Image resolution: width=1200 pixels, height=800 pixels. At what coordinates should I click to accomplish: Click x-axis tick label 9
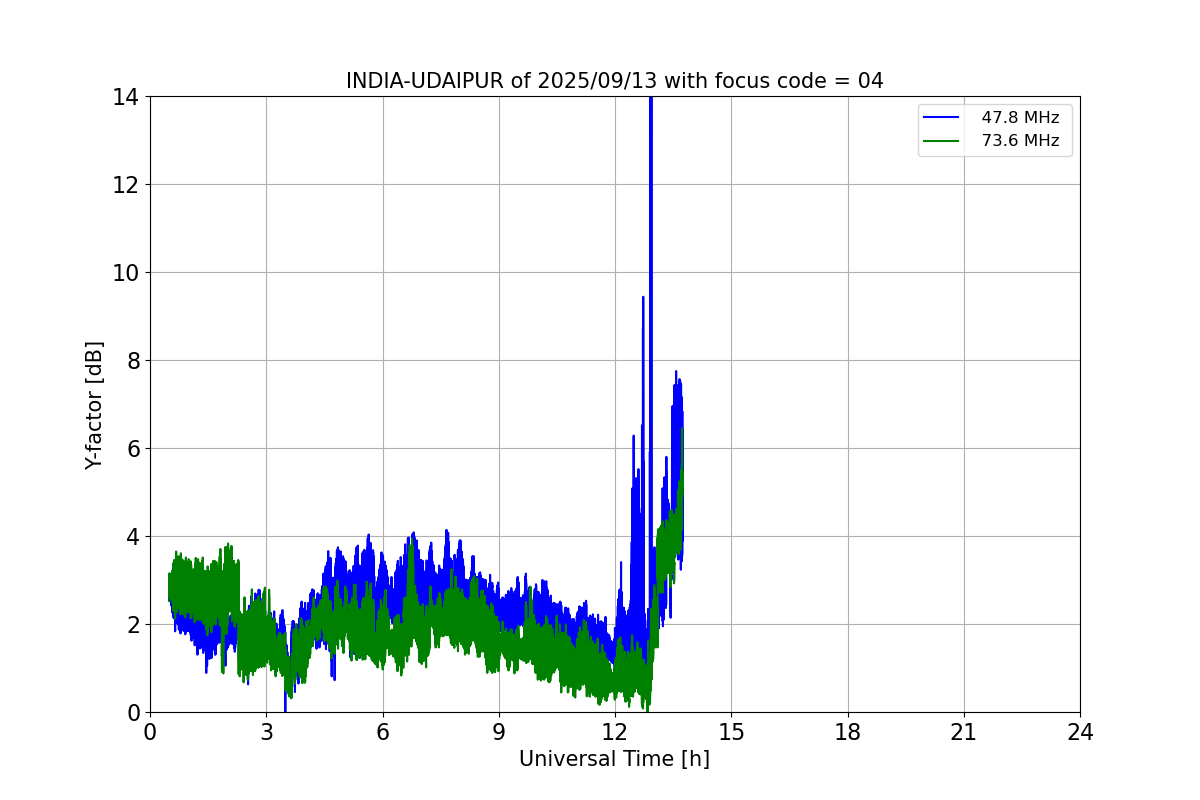pyautogui.click(x=498, y=732)
